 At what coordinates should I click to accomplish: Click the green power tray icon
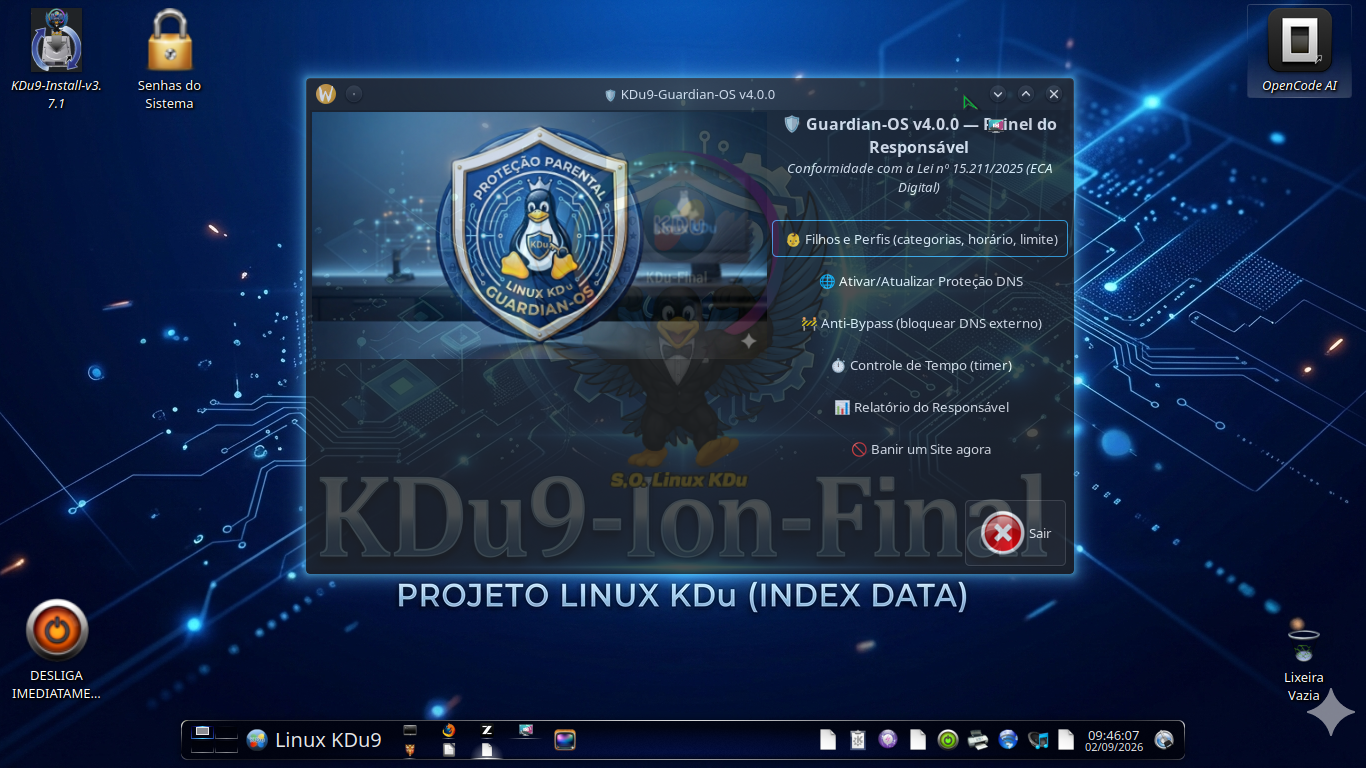coord(948,740)
